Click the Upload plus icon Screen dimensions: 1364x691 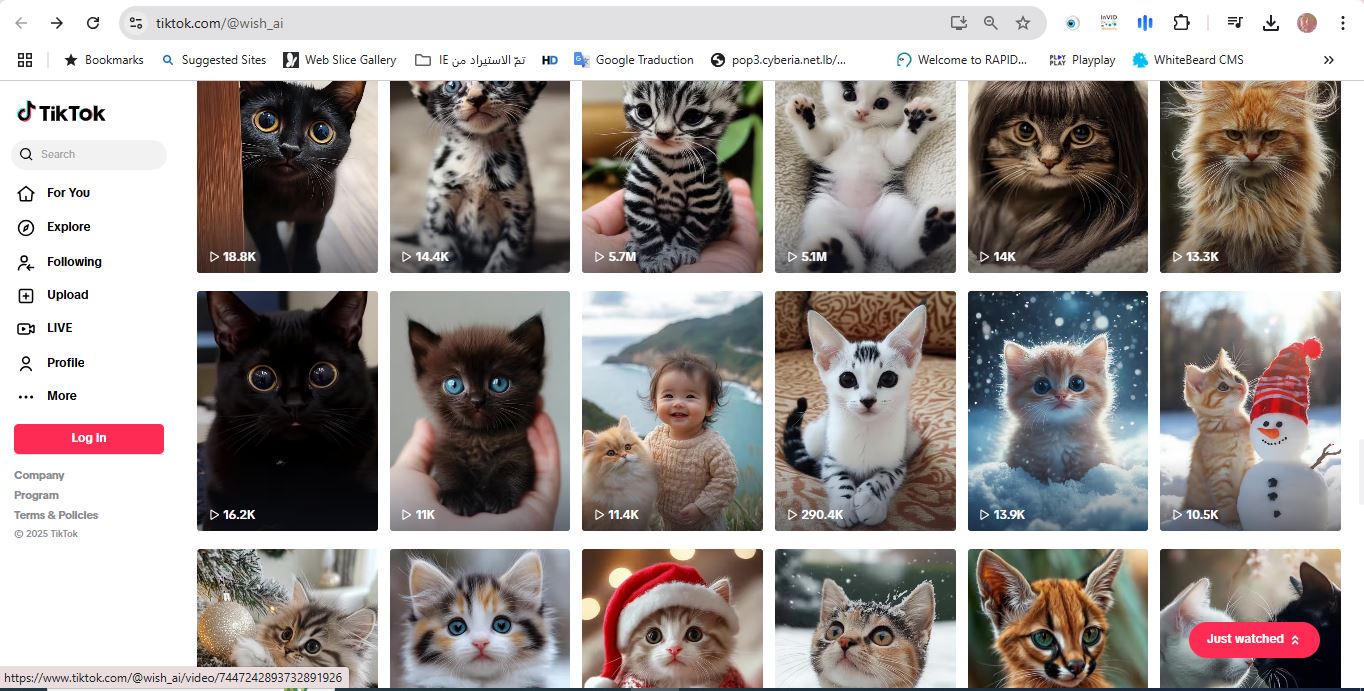click(x=26, y=295)
